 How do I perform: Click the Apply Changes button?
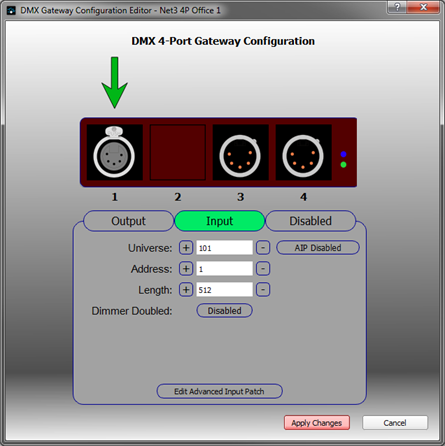pos(317,423)
